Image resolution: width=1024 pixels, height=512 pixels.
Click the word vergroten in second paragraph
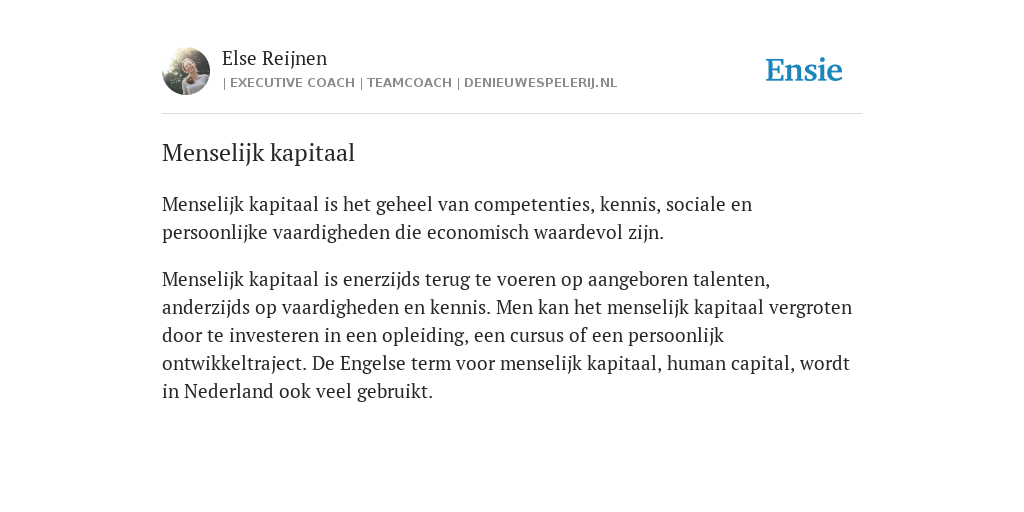(x=810, y=308)
